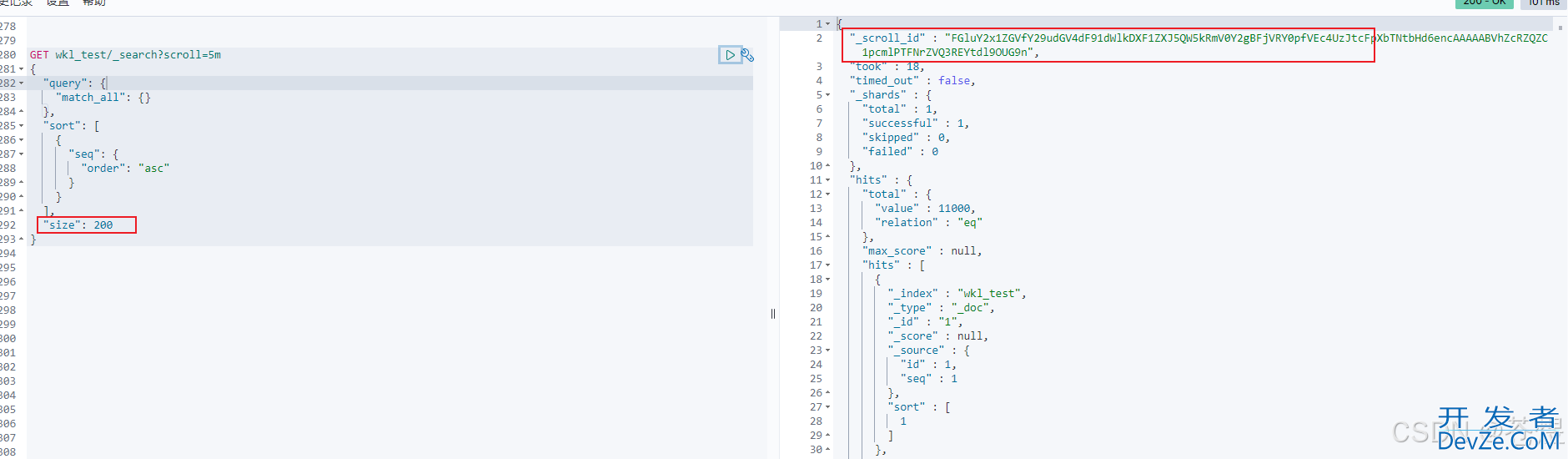Fold the "_shards" block at output line 5
Viewport: 1568px width, 459px height.
coord(827,95)
